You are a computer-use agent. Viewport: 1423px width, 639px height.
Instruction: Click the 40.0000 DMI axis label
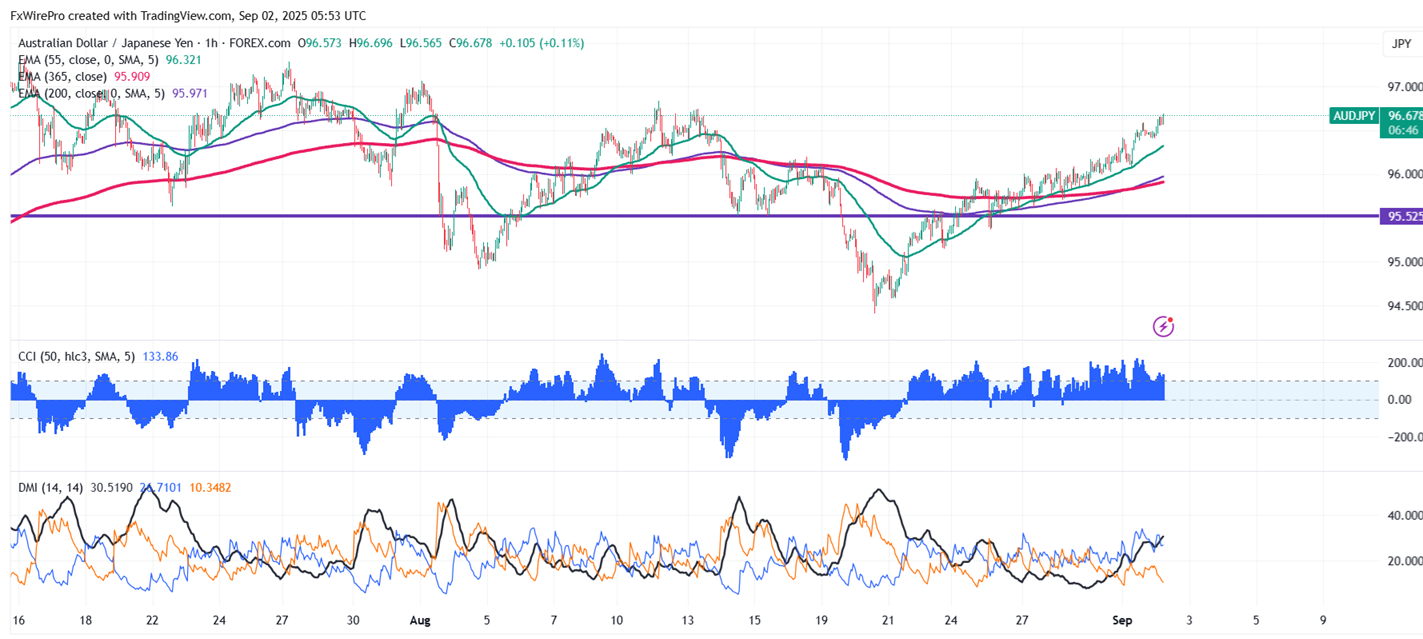1404,516
